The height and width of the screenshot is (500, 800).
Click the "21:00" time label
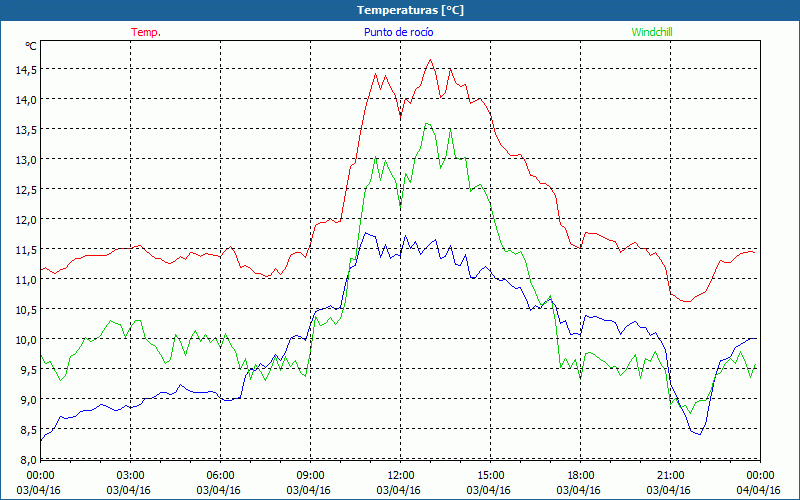pos(670,476)
